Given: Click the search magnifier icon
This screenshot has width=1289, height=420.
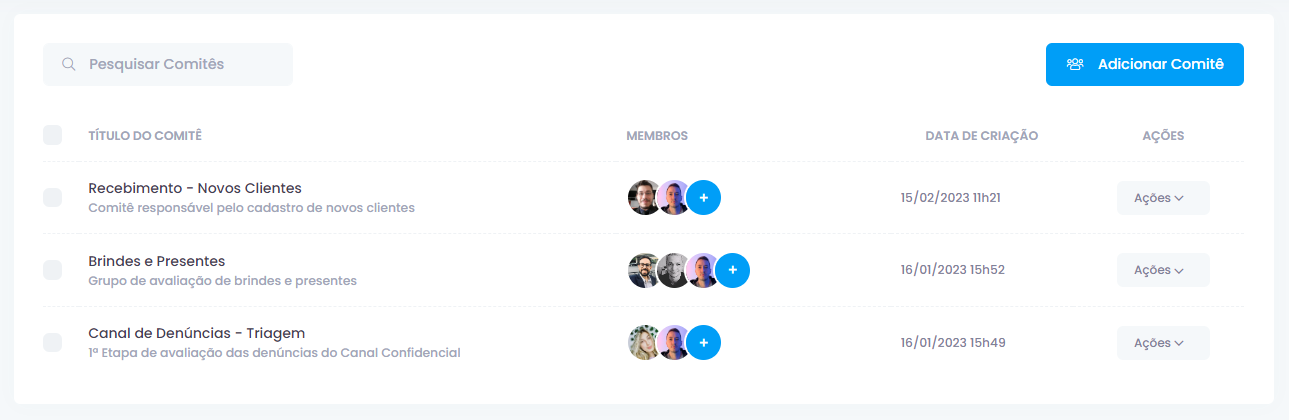Looking at the screenshot, I should [69, 64].
